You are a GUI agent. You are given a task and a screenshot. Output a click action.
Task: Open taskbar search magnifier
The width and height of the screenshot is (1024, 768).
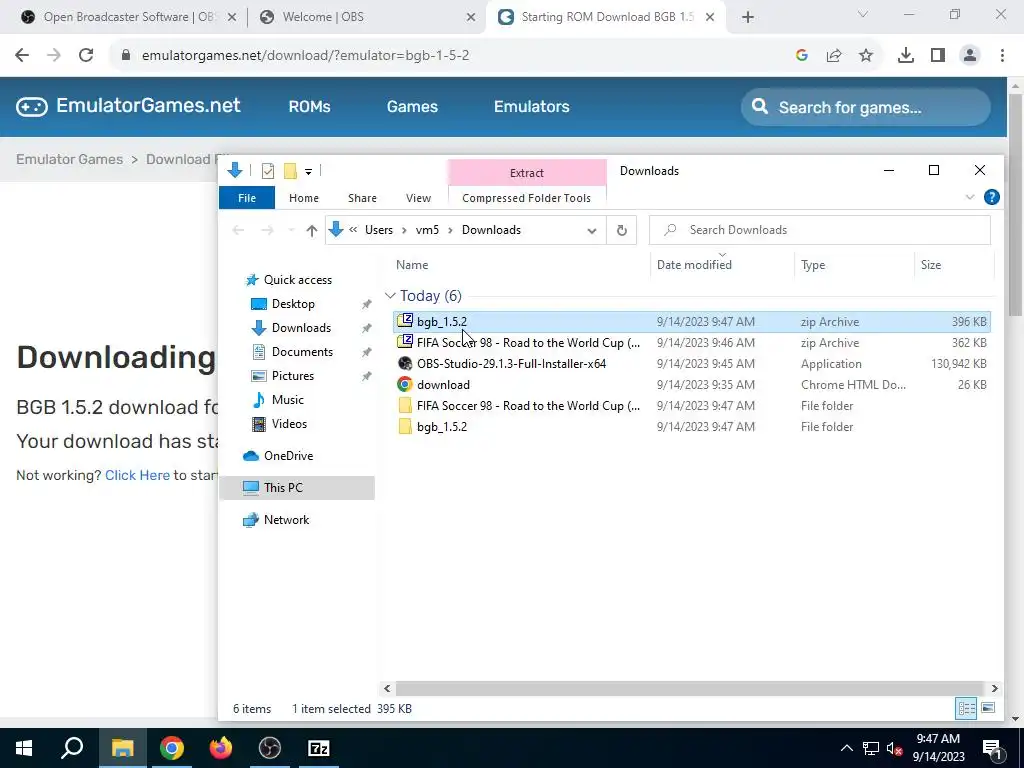tap(72, 748)
